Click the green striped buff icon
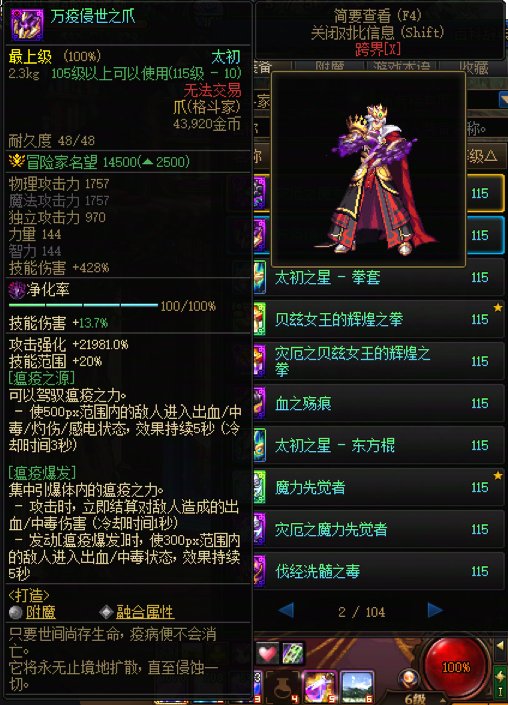This screenshot has width=508, height=705. click(x=293, y=653)
